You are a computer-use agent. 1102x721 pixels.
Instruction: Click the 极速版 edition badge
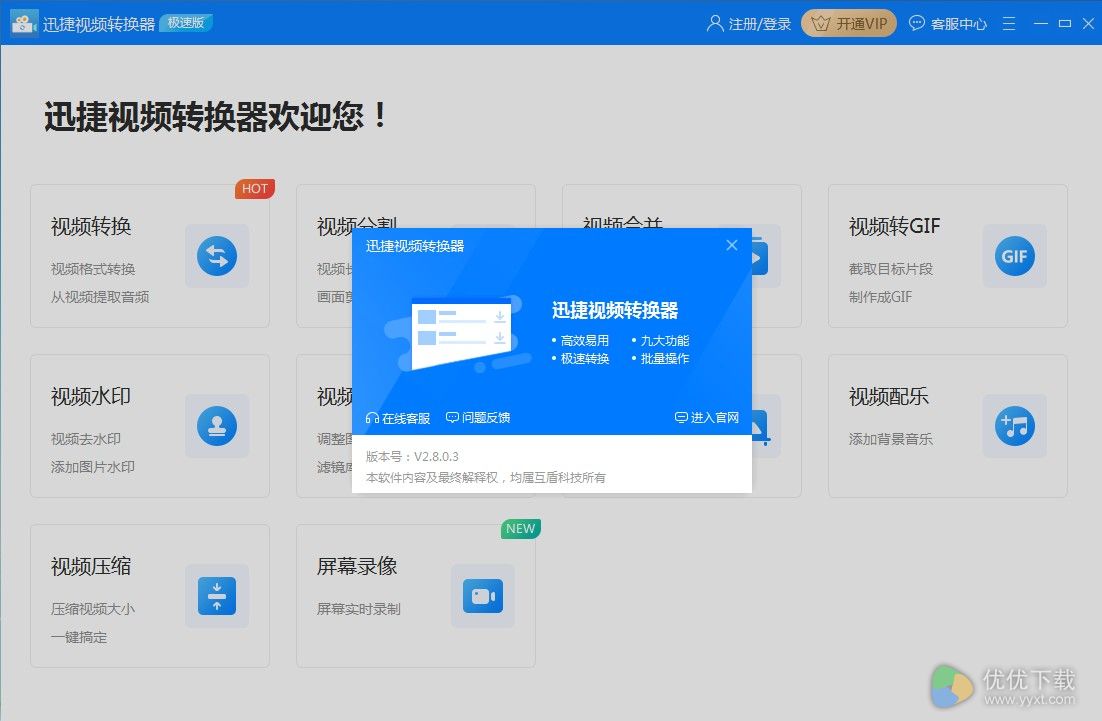tap(186, 23)
